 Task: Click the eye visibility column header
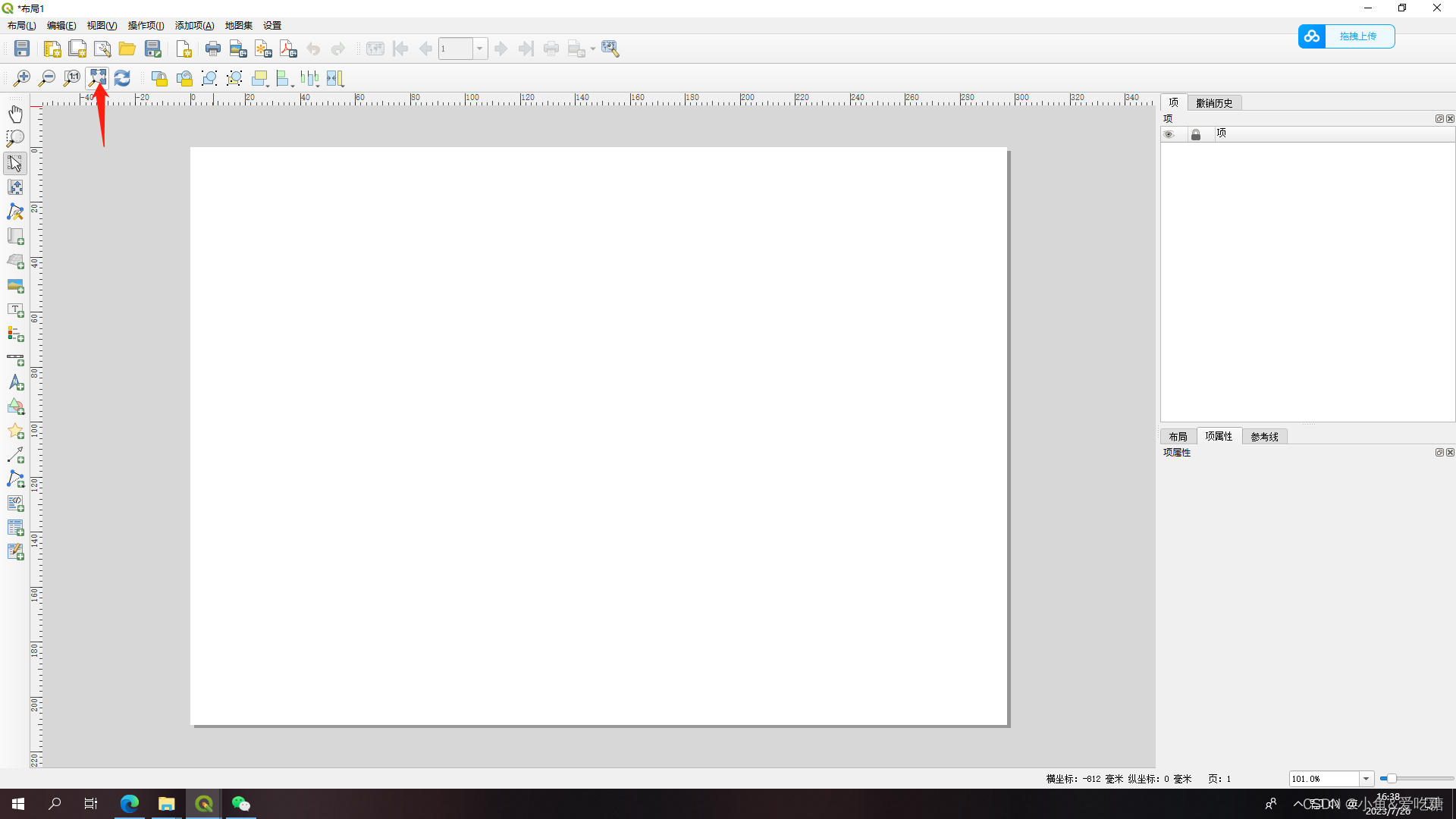(x=1169, y=134)
